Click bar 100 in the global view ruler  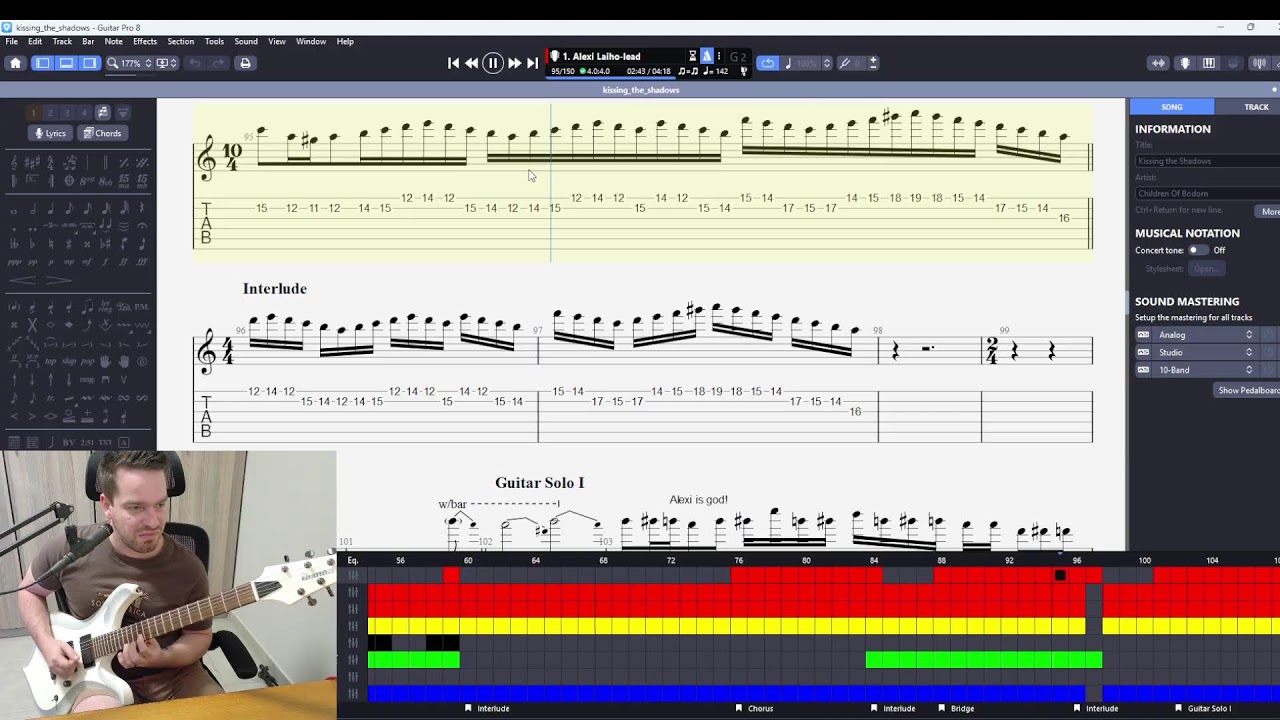point(1144,560)
